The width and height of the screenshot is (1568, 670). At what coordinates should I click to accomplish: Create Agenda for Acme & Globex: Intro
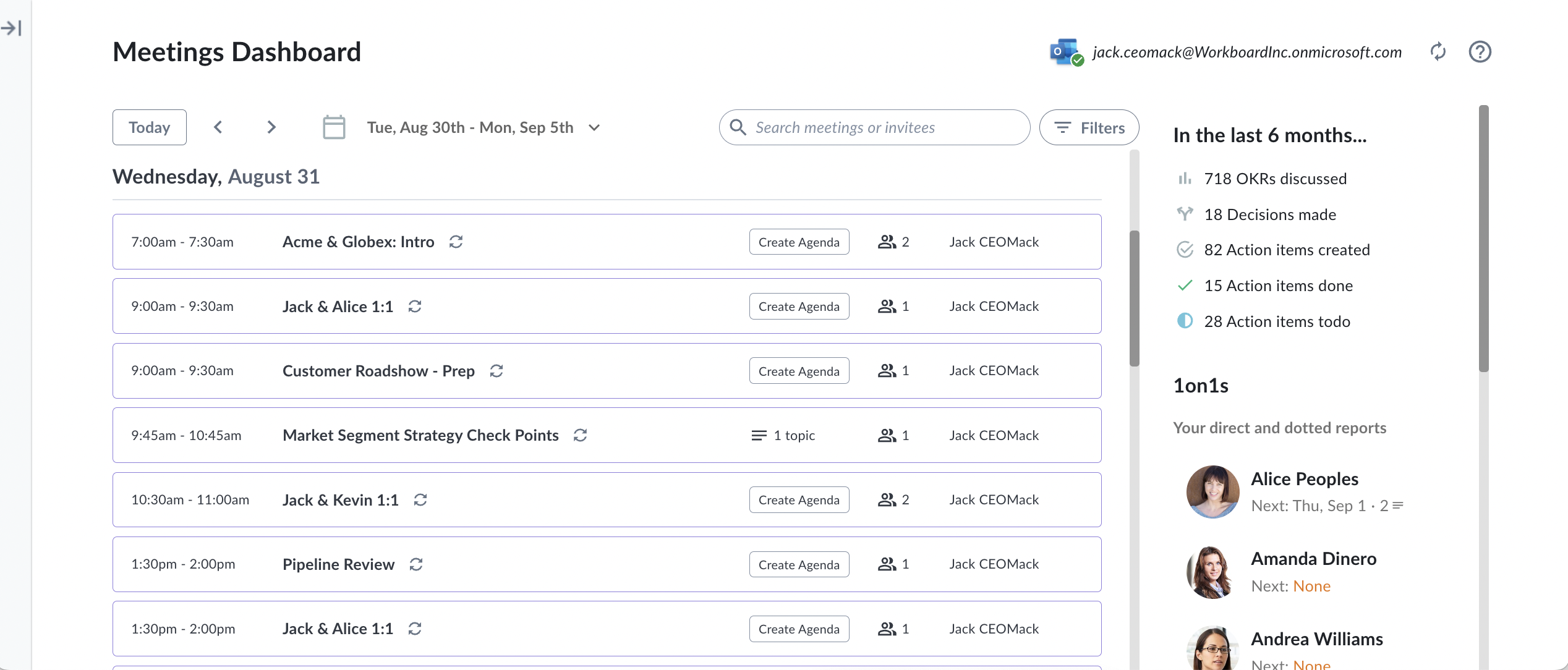click(x=799, y=242)
